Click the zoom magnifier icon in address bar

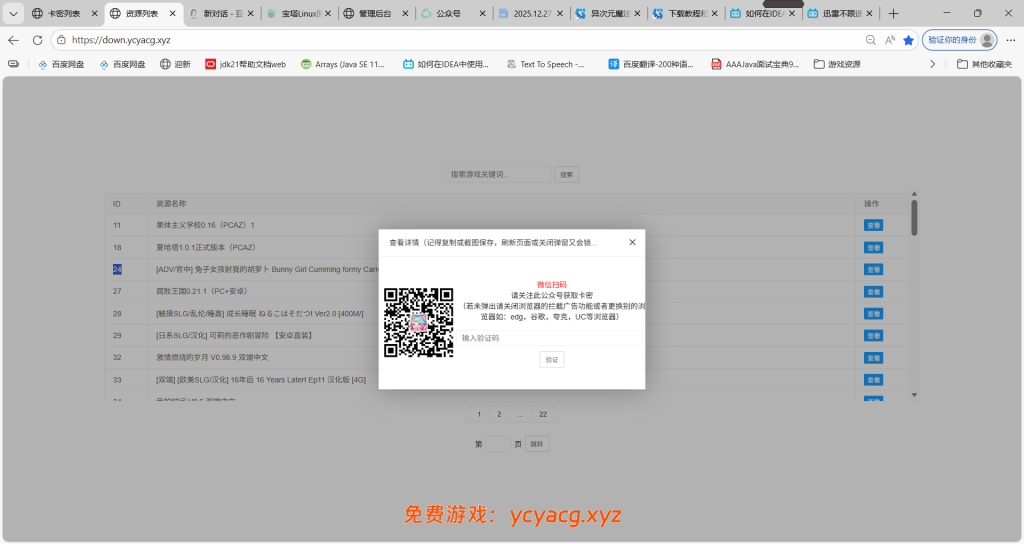(870, 40)
